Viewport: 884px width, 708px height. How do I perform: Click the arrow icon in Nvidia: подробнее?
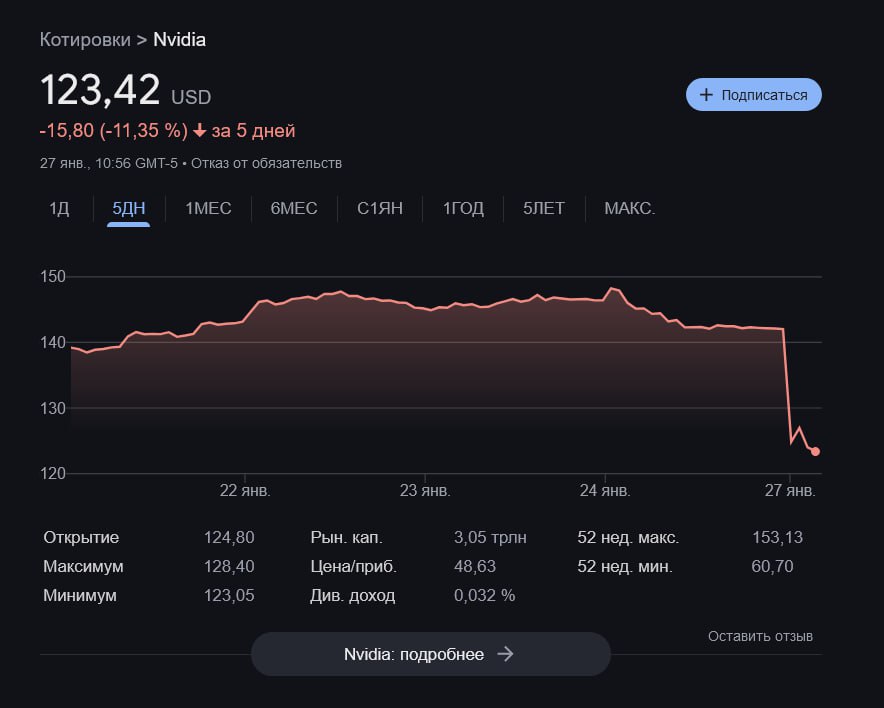(505, 654)
